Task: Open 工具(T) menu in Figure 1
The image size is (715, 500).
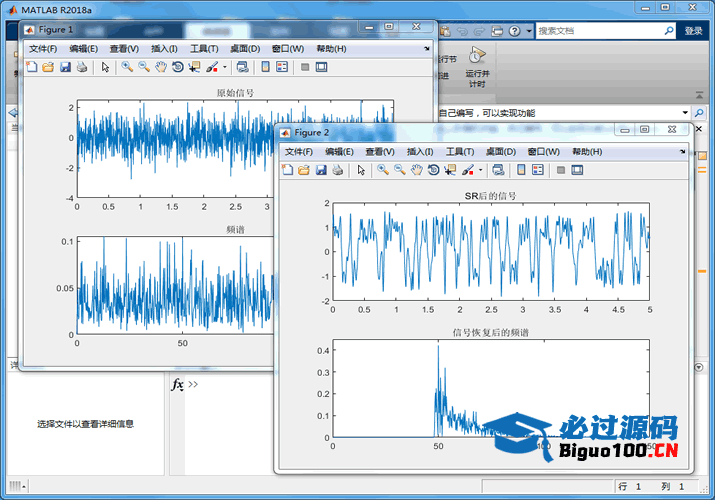Action: [204, 49]
